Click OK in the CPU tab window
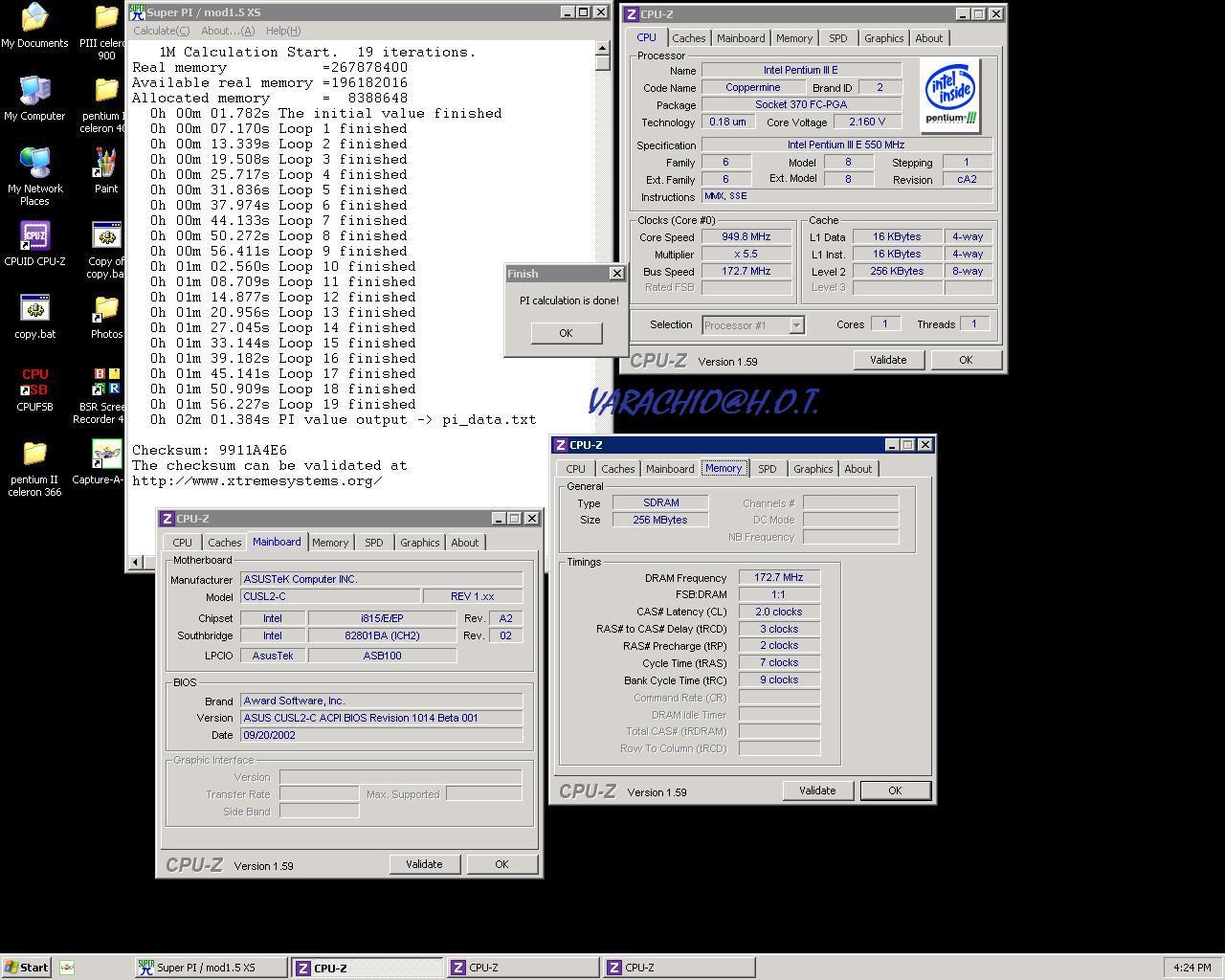1225x980 pixels. tap(965, 360)
